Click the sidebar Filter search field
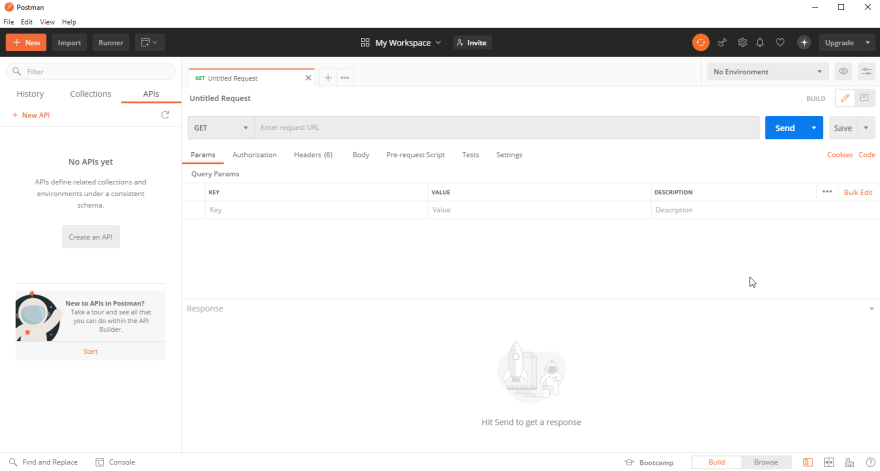The height and width of the screenshot is (471, 880). coord(90,71)
